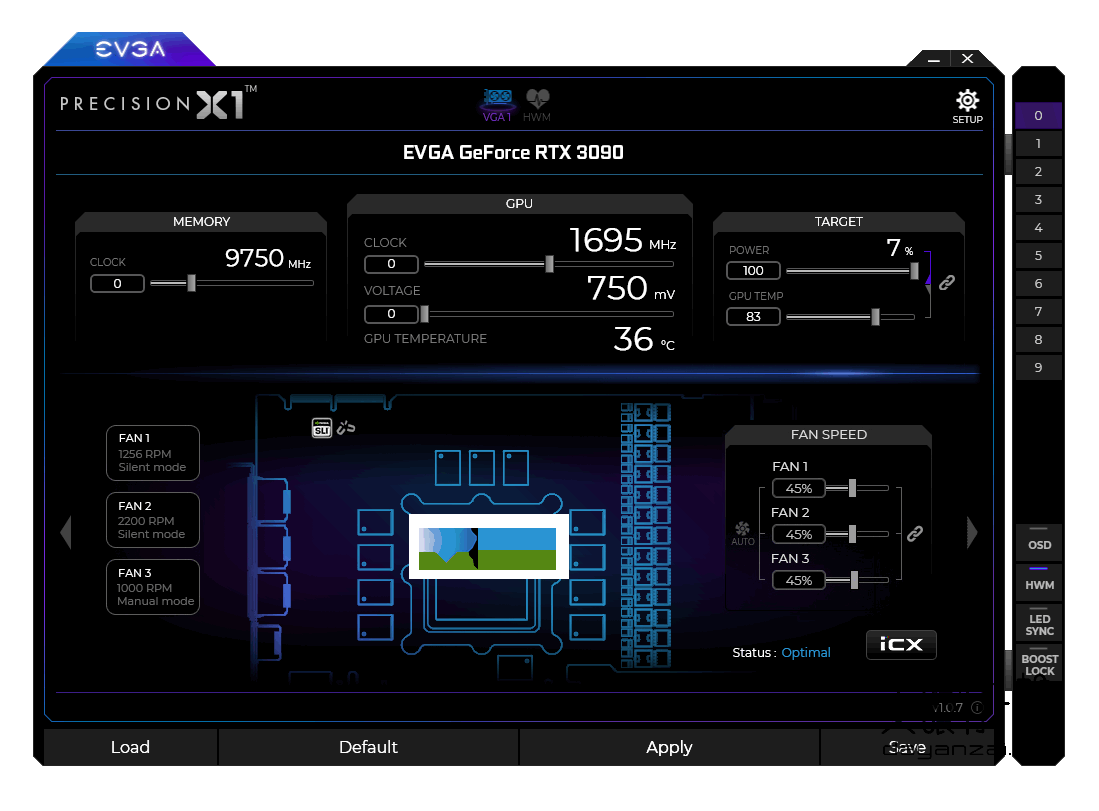Image resolution: width=1099 pixels, height=811 pixels.
Task: Toggle the OSD option
Action: [1039, 543]
